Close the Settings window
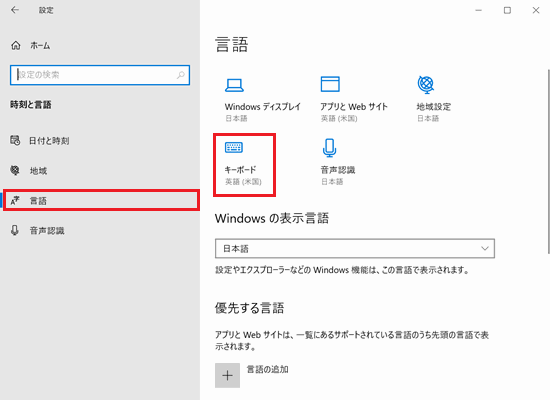The height and width of the screenshot is (400, 550). (536, 10)
